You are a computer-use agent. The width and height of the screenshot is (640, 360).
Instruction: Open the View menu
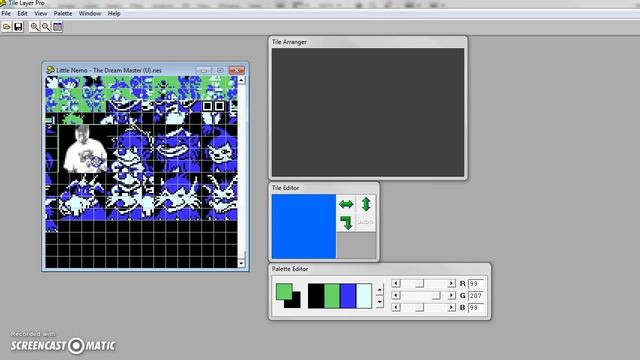coord(40,13)
